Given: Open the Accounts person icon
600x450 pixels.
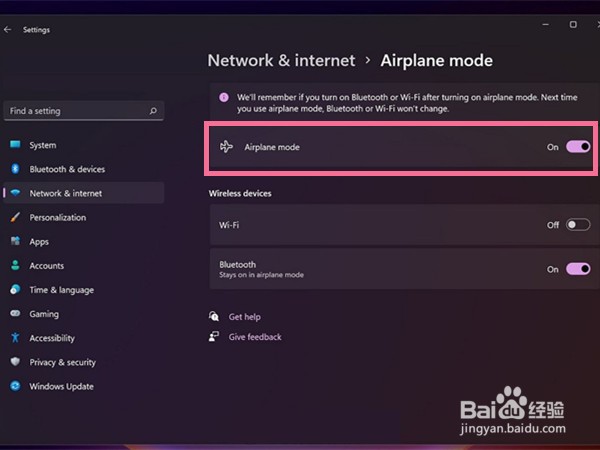Looking at the screenshot, I should click(15, 266).
